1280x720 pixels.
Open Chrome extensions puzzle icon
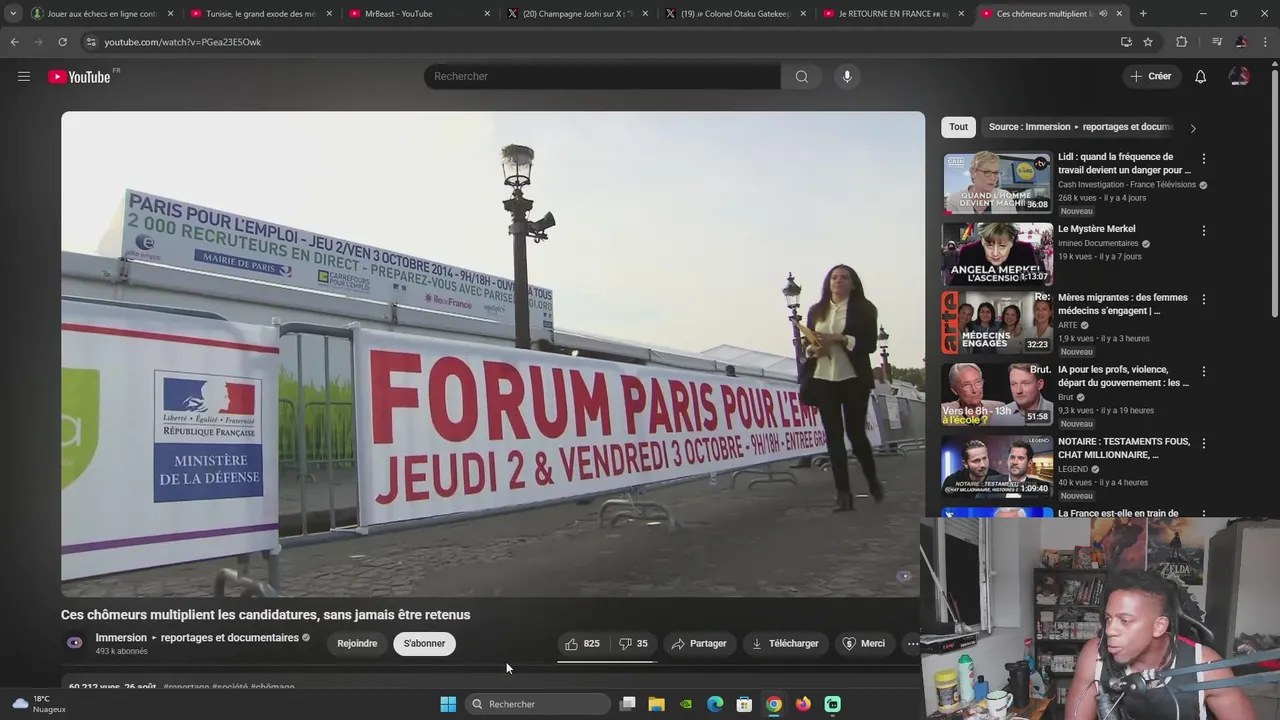pyautogui.click(x=1181, y=42)
